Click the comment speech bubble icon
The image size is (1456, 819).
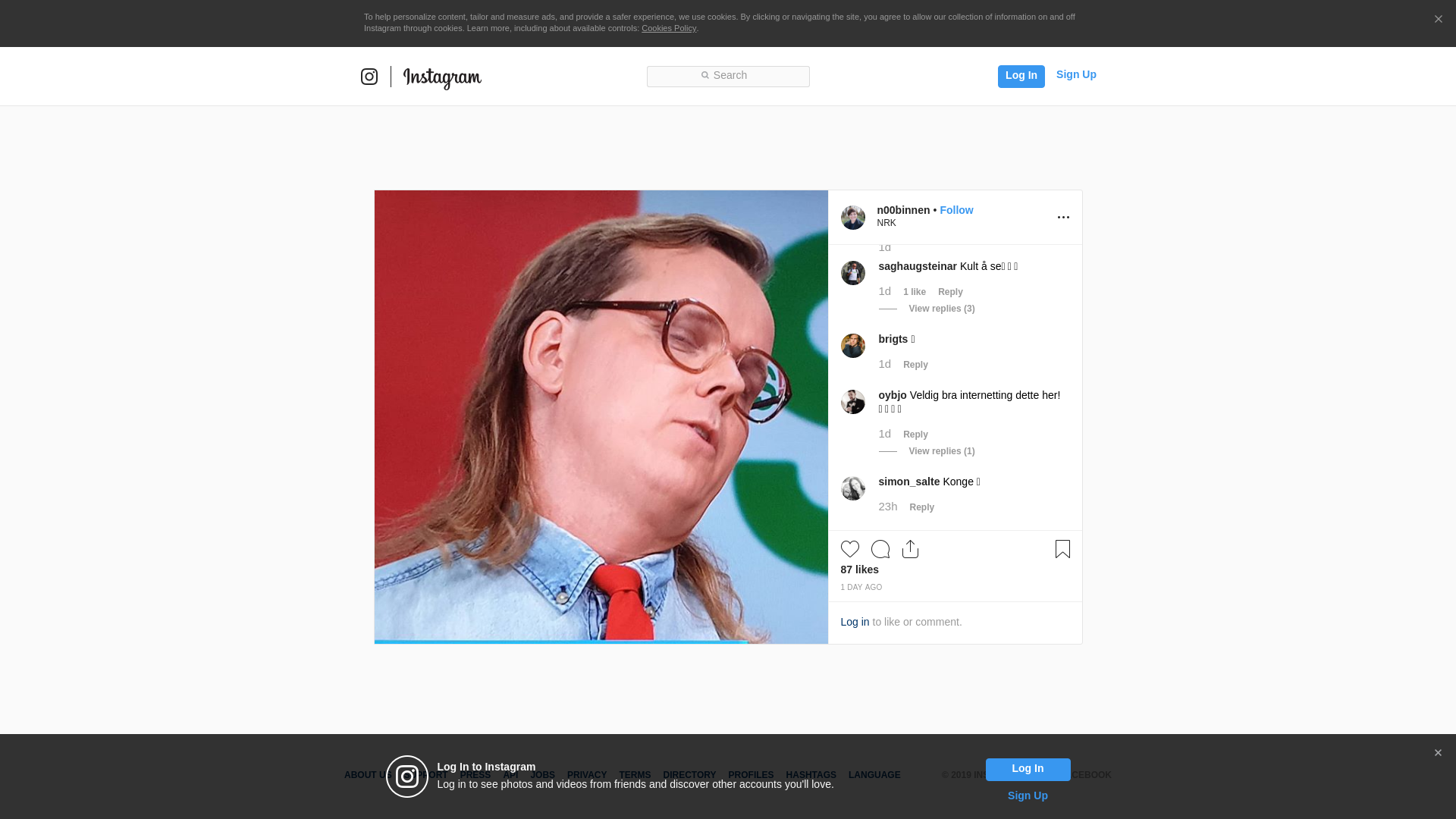[880, 549]
